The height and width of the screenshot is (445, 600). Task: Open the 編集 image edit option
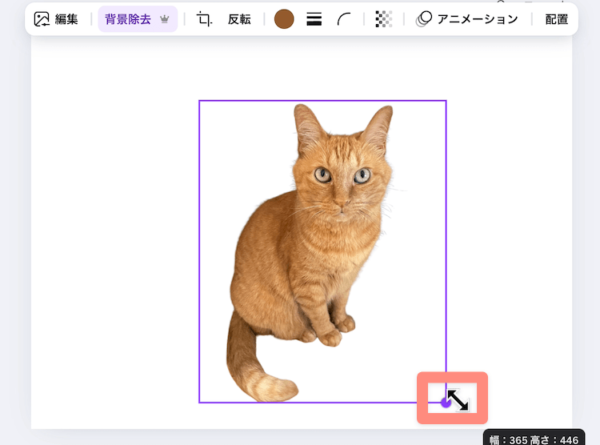tap(56, 19)
